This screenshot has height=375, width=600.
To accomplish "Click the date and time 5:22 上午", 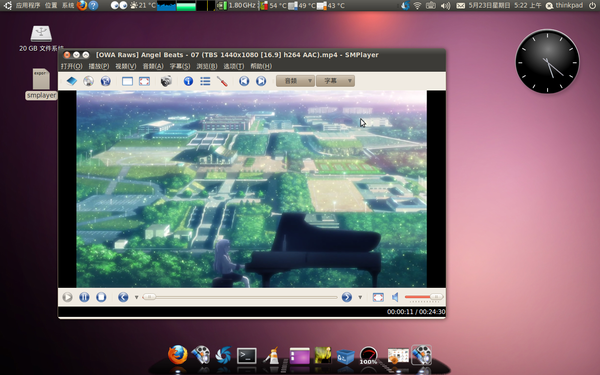I will pos(505,5).
